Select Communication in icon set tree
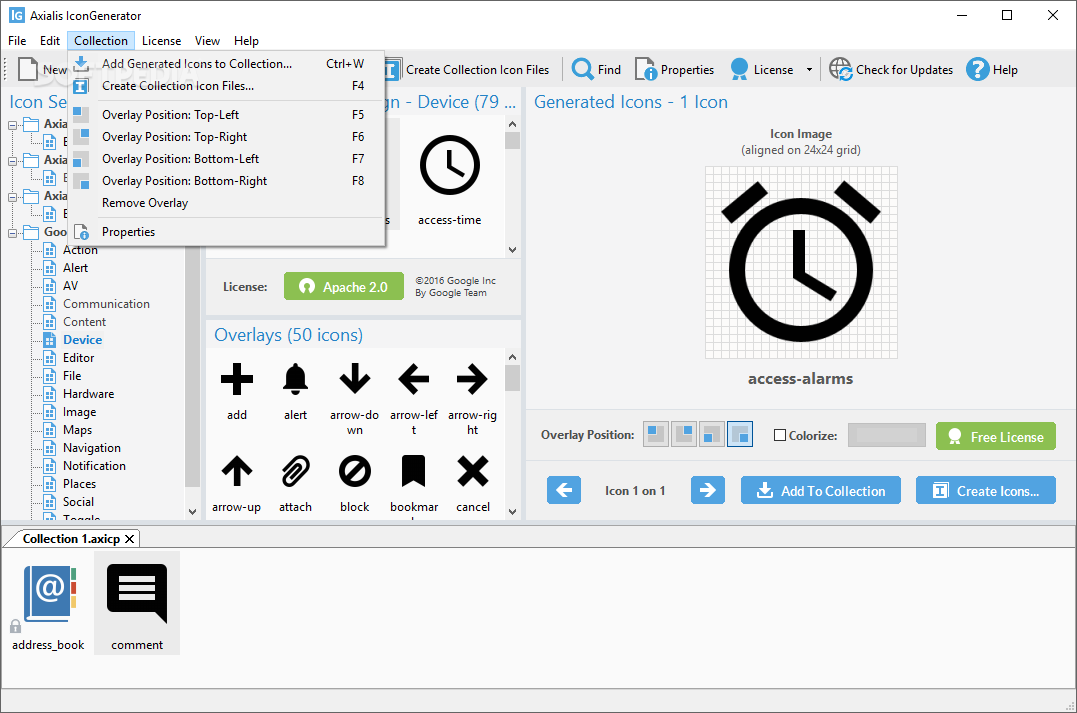The width and height of the screenshot is (1077, 713). coord(106,304)
